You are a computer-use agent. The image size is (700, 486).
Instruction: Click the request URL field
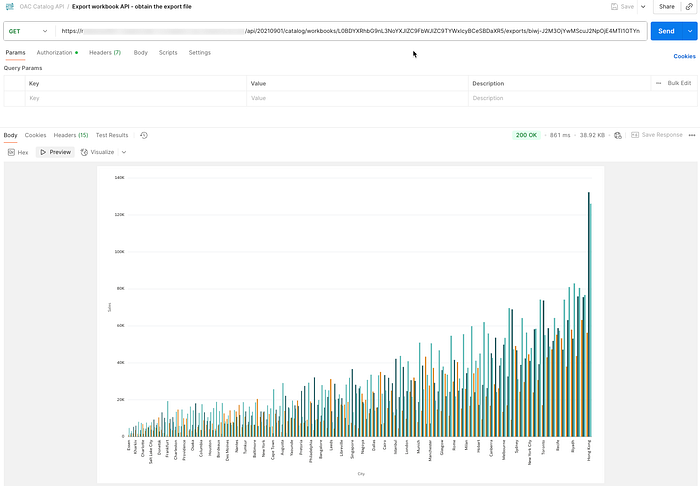pyautogui.click(x=351, y=31)
